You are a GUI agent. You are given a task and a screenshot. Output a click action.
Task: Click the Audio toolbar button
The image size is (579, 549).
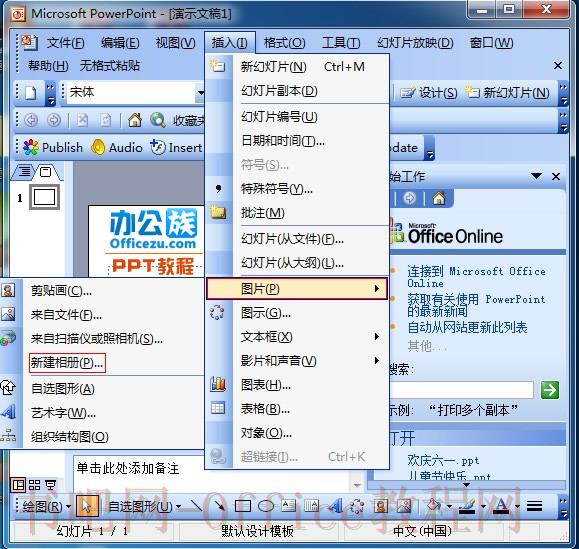tap(117, 147)
